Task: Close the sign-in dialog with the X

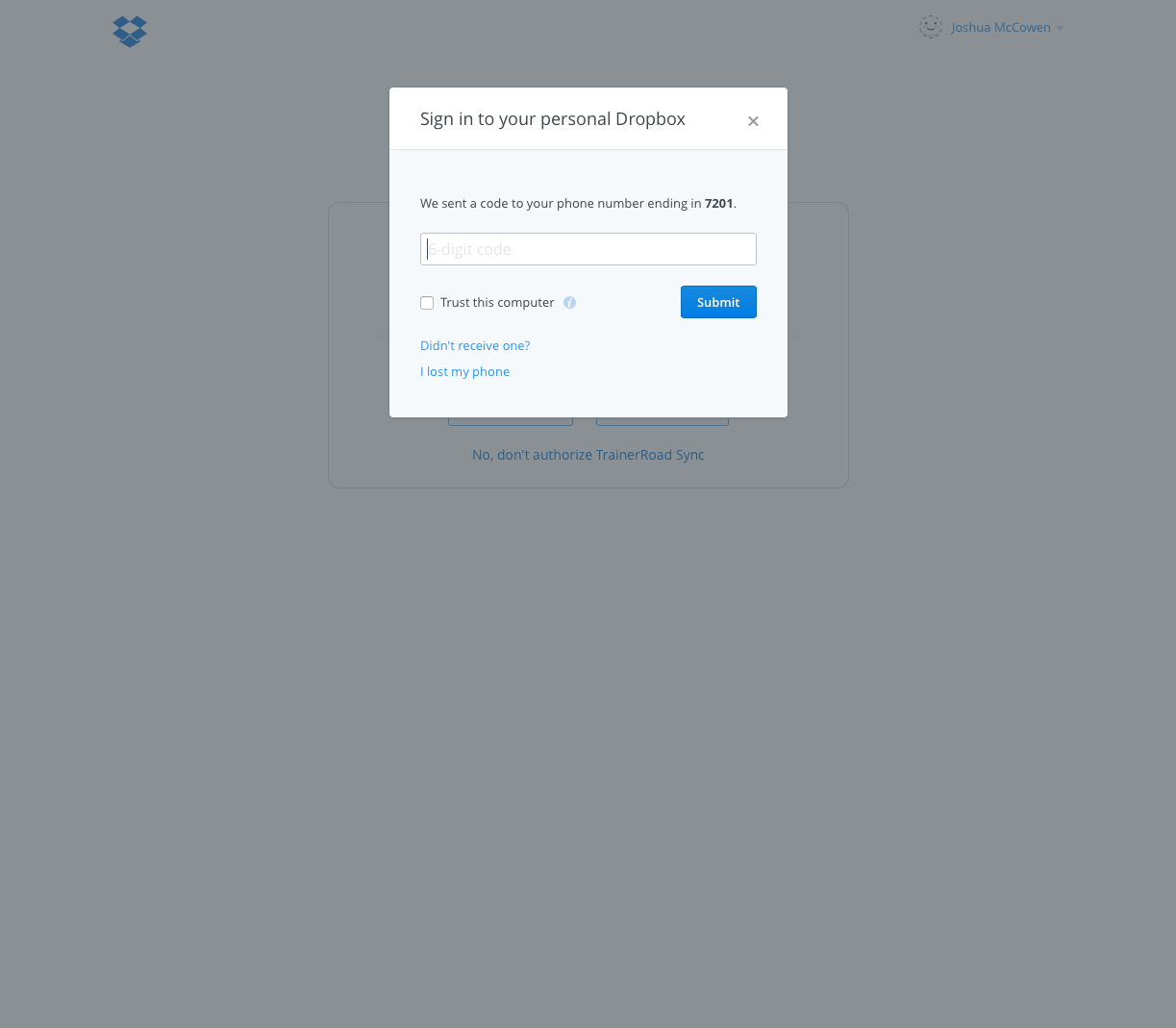Action: point(753,121)
